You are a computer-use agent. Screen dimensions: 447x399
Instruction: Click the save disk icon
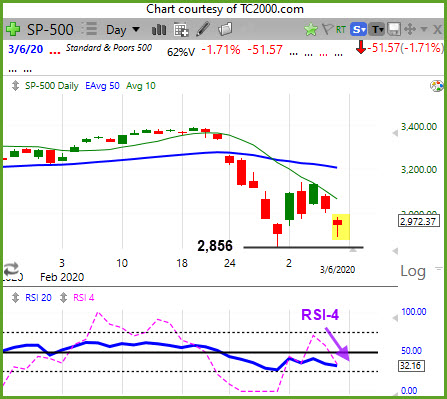(x=394, y=29)
